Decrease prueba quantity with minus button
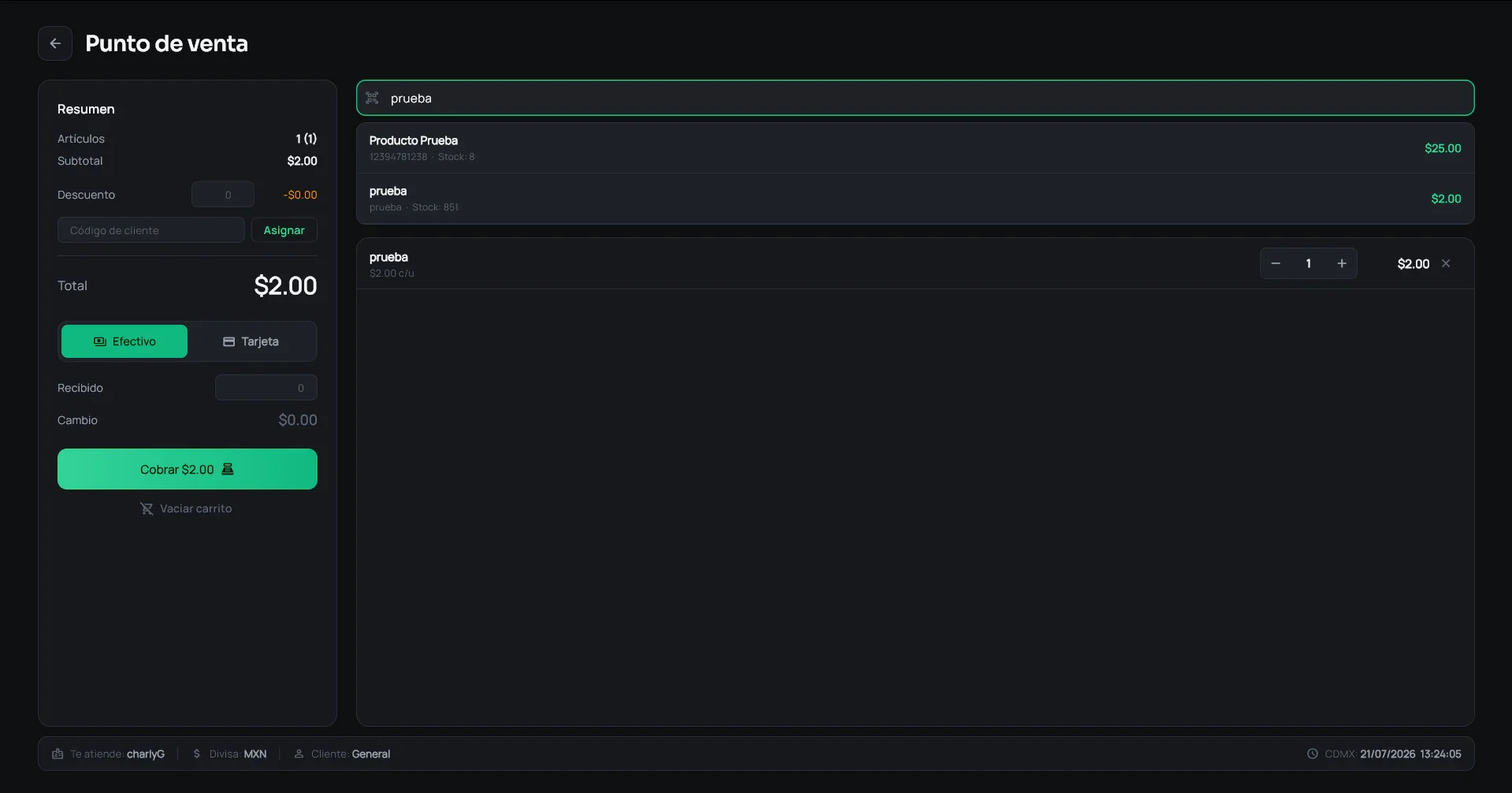The width and height of the screenshot is (1512, 793). point(1276,263)
